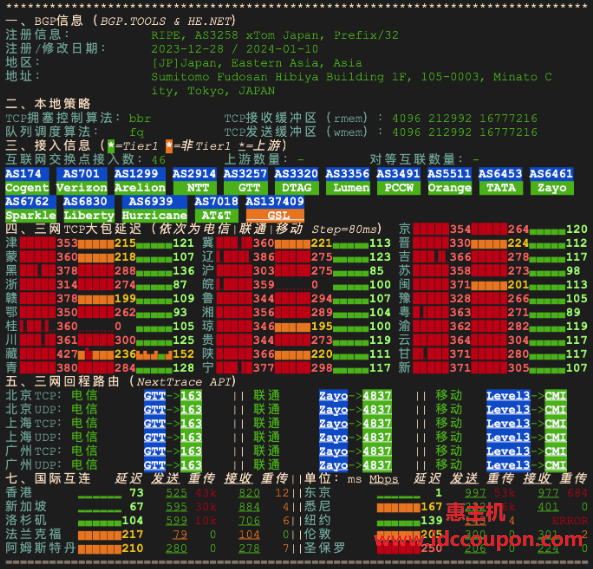Image resolution: width=593 pixels, height=569 pixels.
Task: Click the red ERROR text in 纽约 row
Action: click(570, 521)
